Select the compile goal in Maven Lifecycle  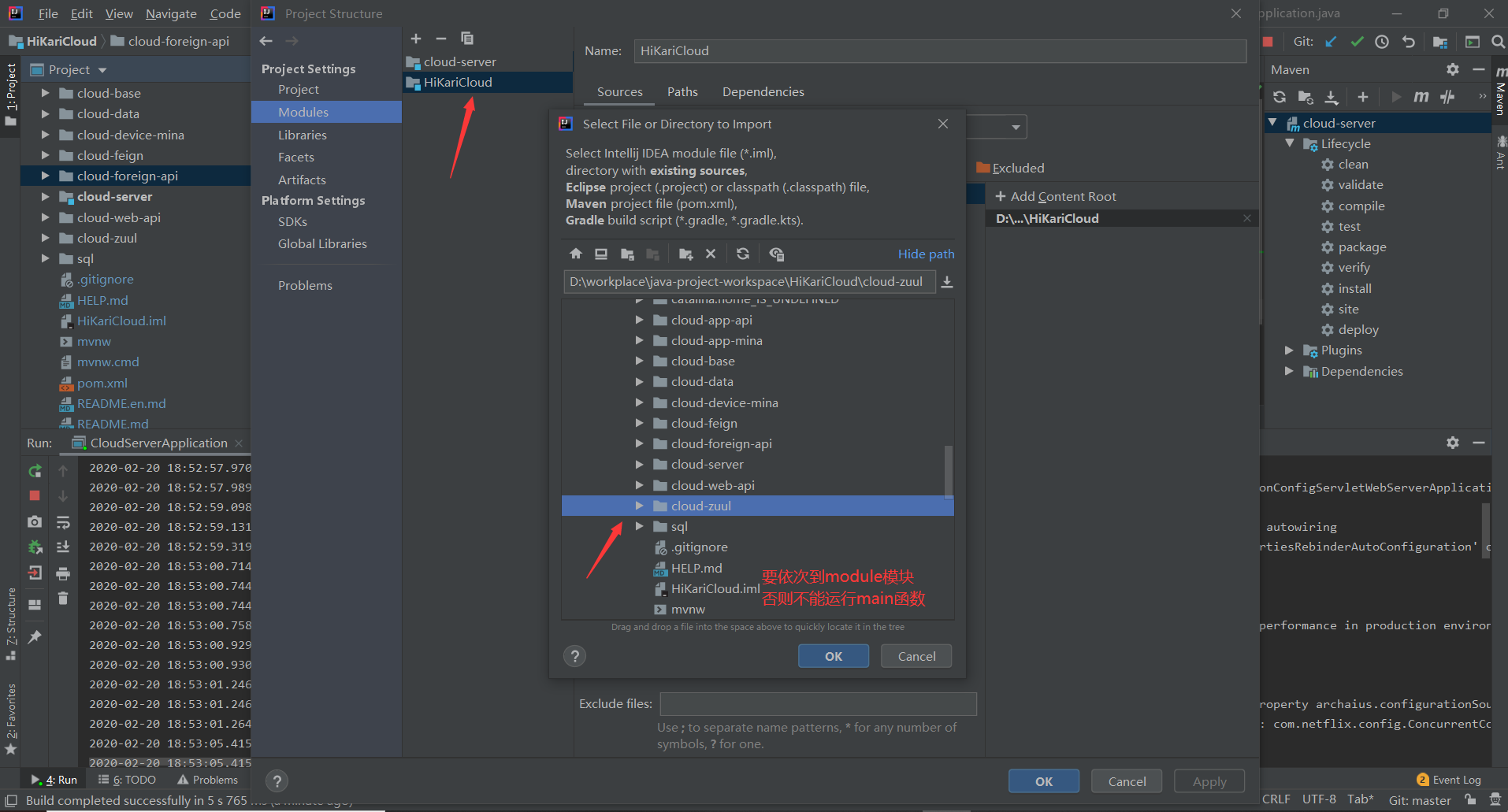point(1361,206)
